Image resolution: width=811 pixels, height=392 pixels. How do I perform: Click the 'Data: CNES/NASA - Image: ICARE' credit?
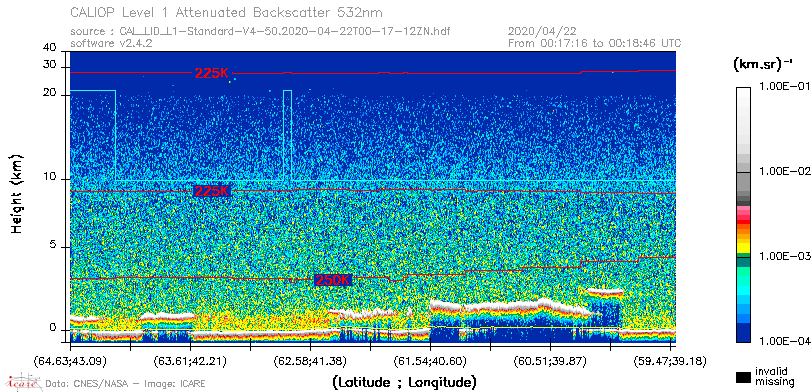[125, 384]
